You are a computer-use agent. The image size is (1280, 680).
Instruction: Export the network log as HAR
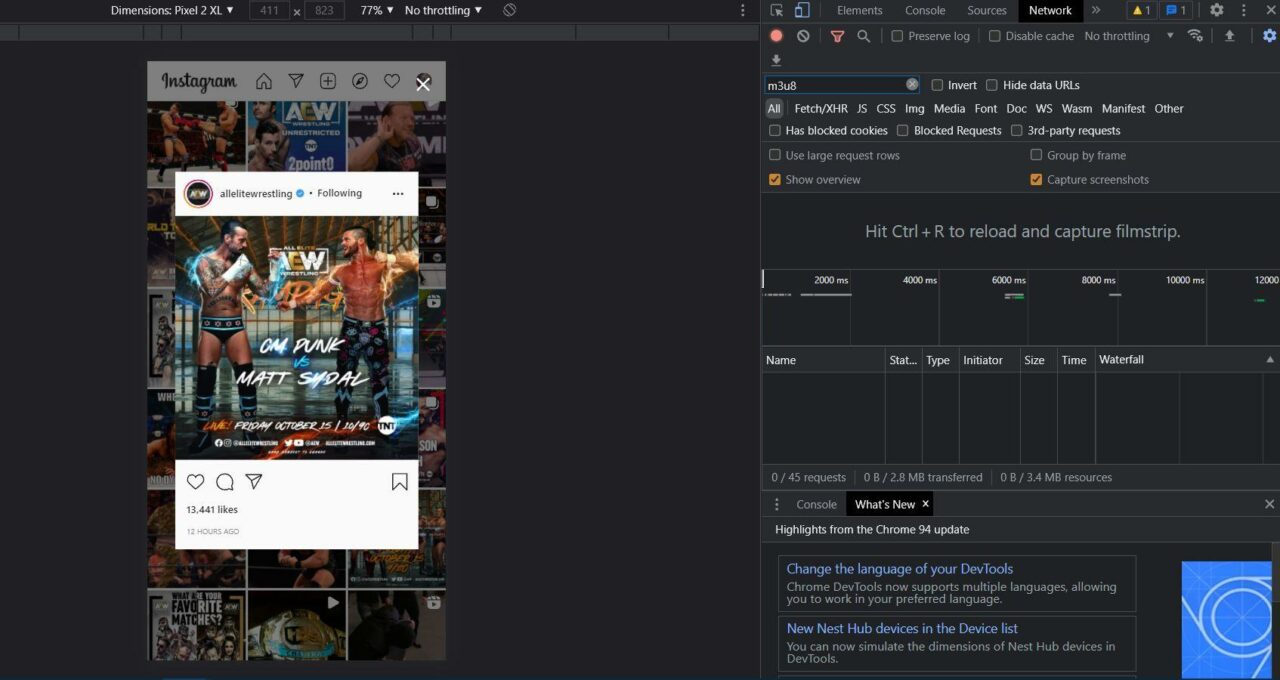click(1230, 35)
